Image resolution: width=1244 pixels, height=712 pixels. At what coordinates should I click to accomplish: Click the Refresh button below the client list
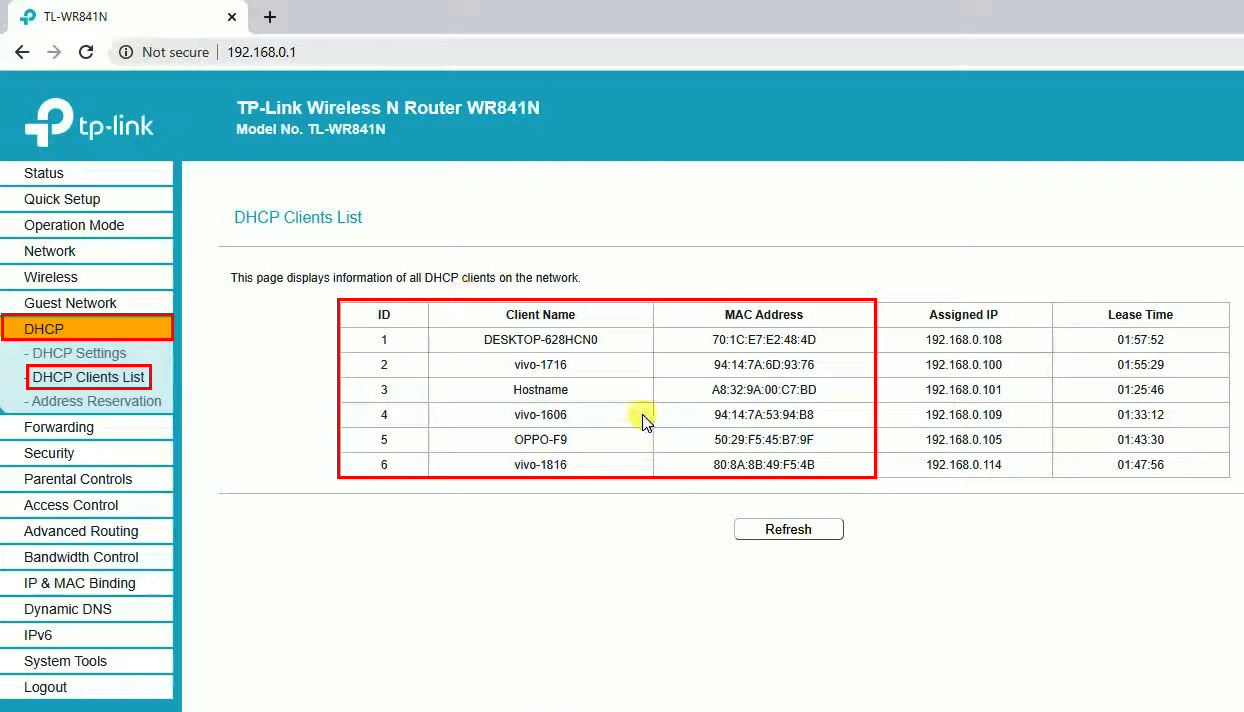(788, 529)
